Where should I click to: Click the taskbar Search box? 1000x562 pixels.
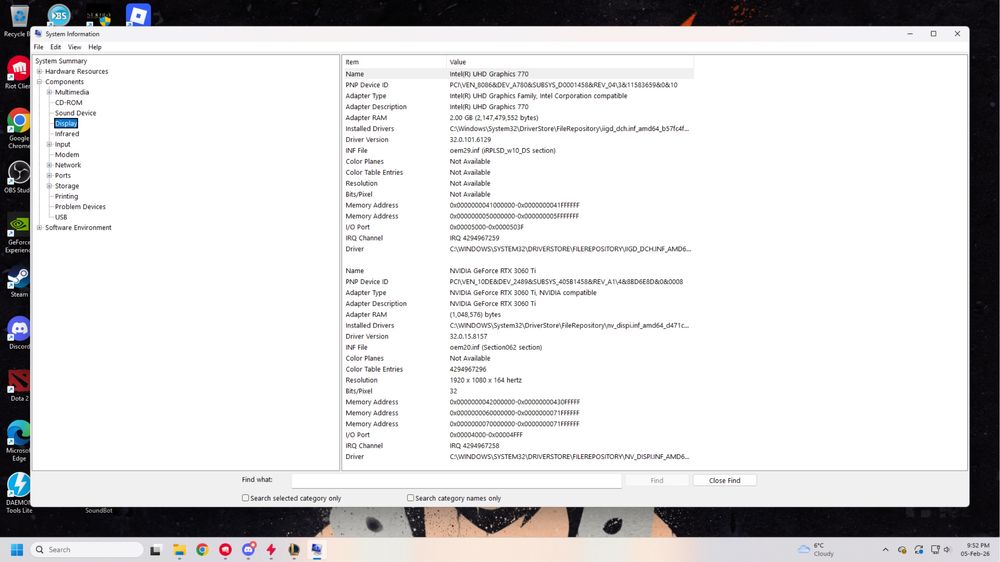(x=87, y=549)
